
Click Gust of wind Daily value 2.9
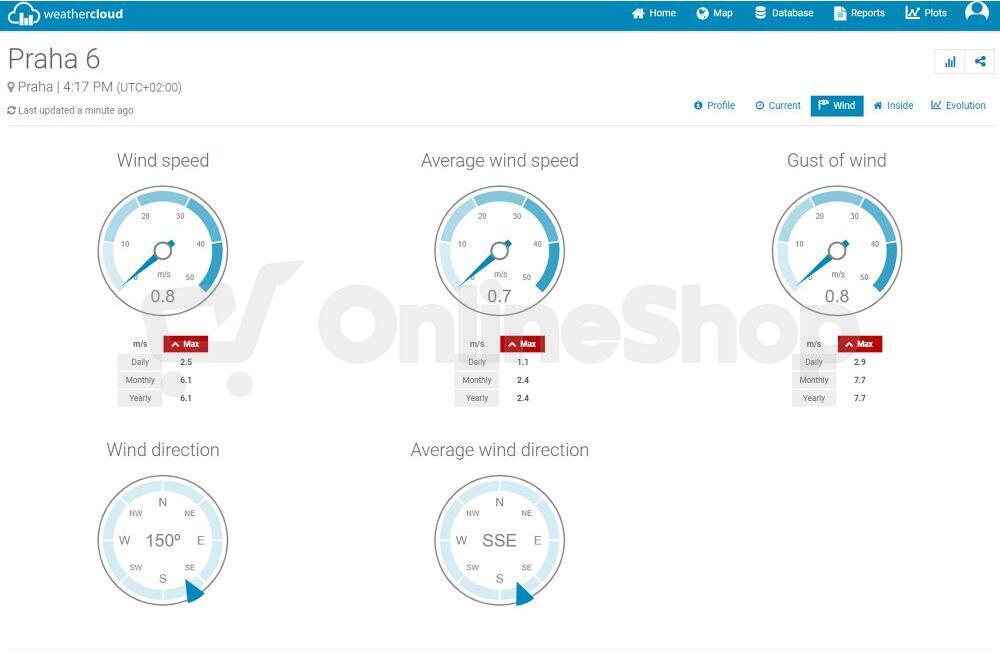[x=860, y=362]
